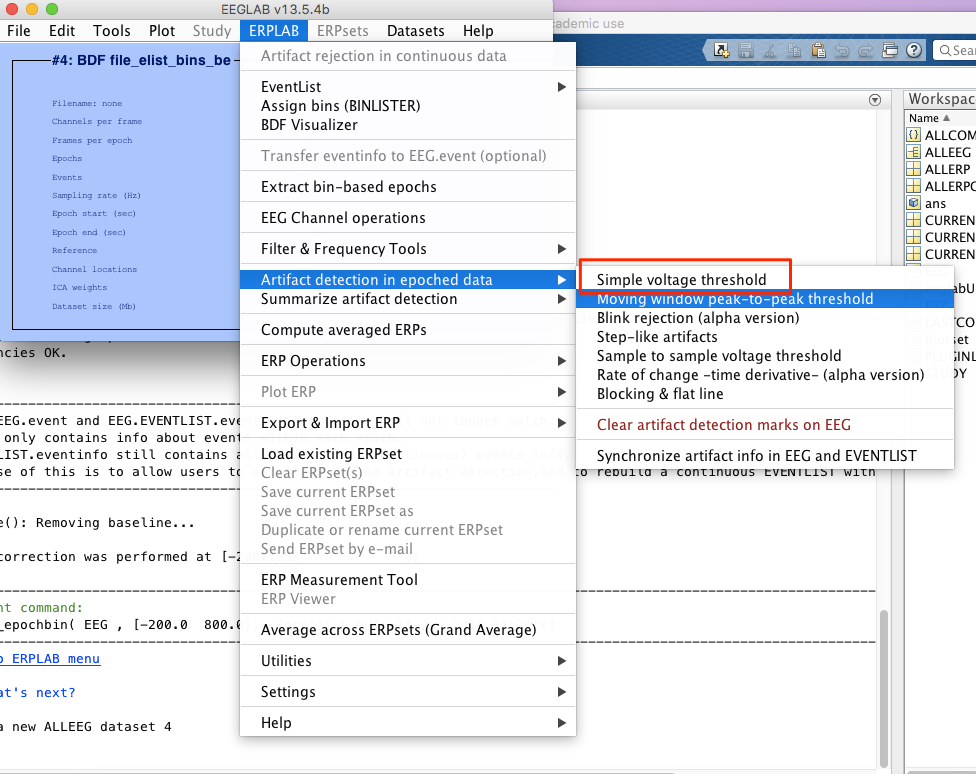Expand Settings submenu
This screenshot has height=774, width=976.
[x=408, y=692]
